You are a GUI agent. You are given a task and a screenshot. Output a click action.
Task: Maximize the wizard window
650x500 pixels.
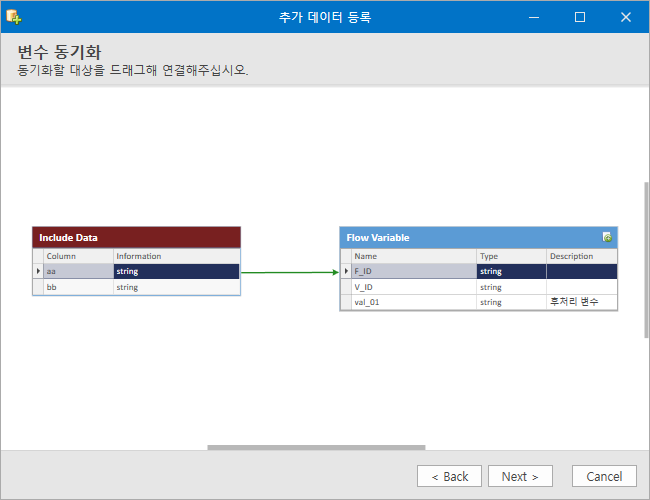coord(580,17)
